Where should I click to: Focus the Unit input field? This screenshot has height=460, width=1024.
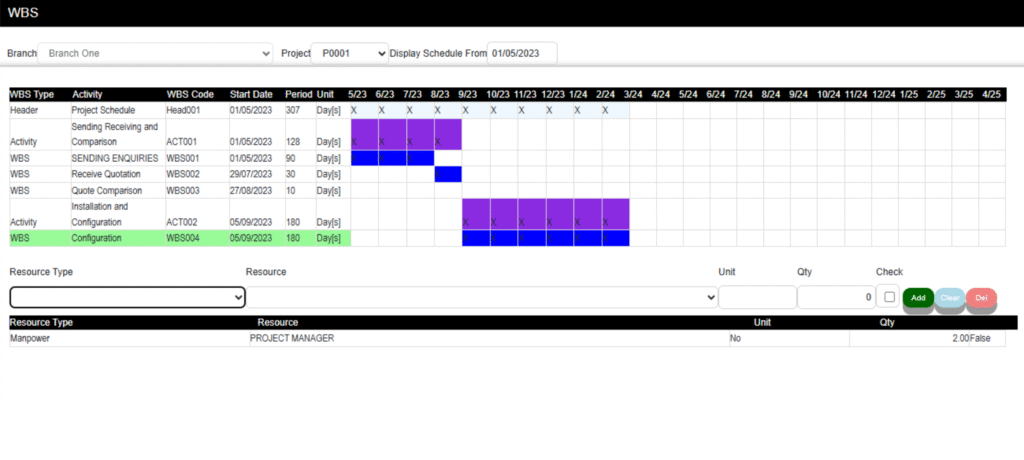(x=757, y=297)
